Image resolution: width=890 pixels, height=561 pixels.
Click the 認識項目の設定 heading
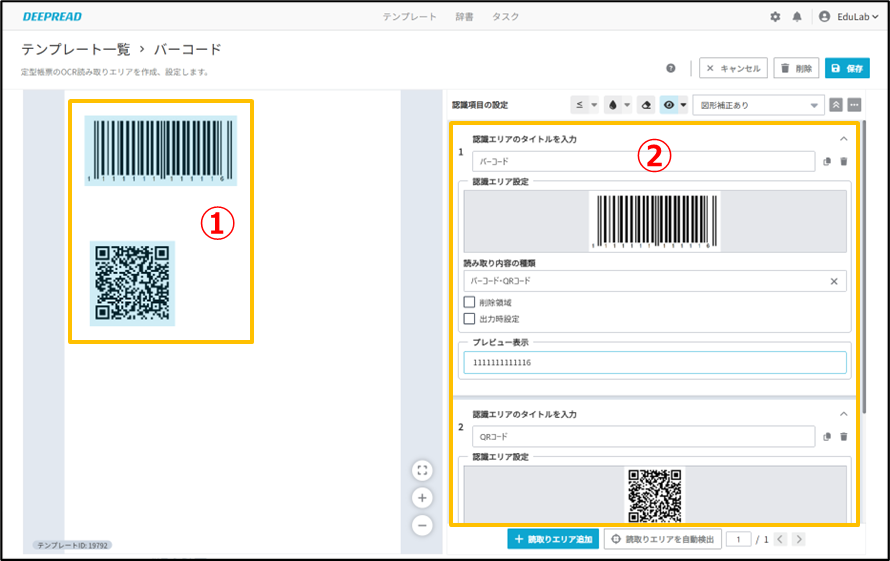480,105
